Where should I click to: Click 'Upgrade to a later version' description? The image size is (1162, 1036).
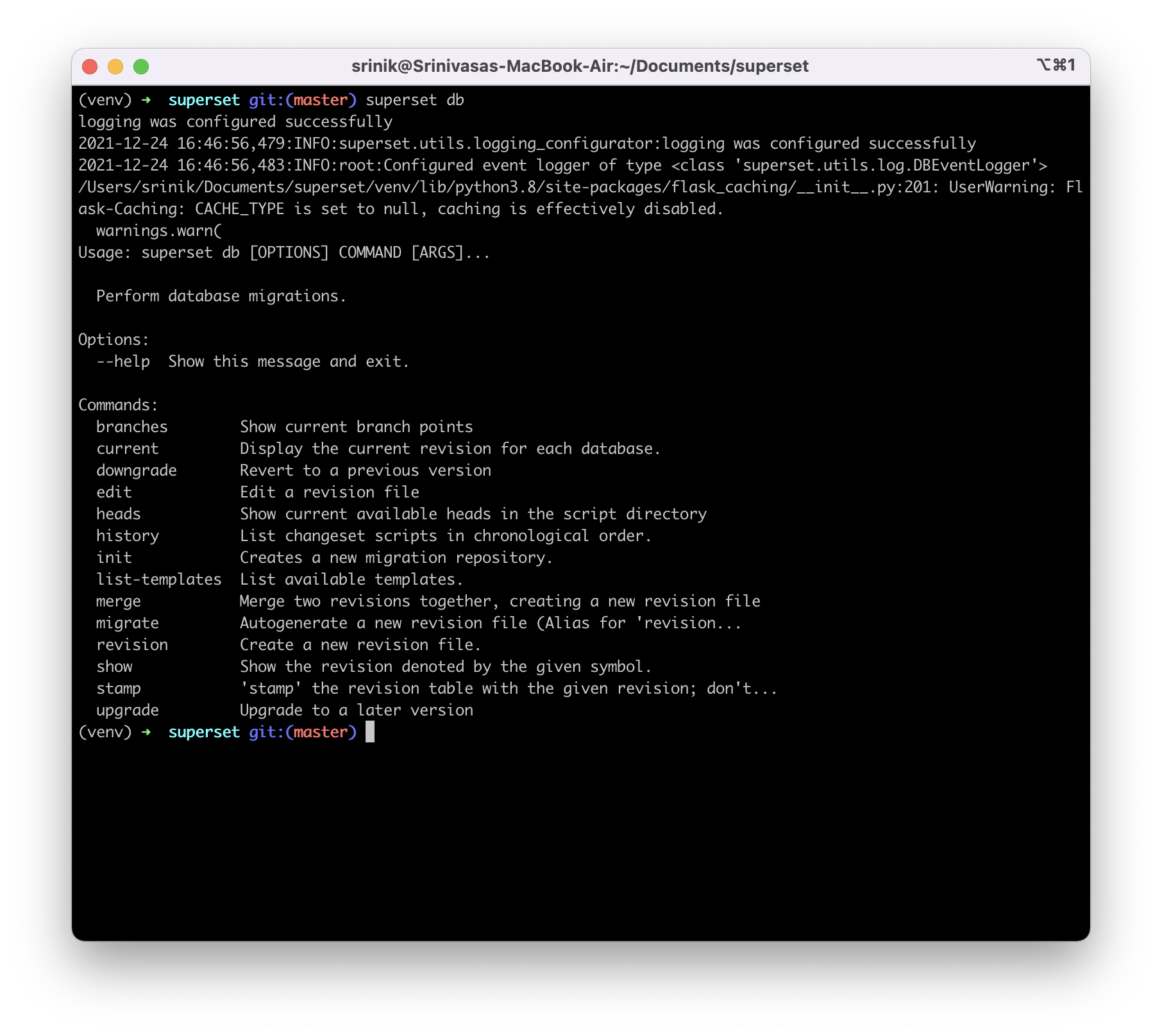[357, 710]
